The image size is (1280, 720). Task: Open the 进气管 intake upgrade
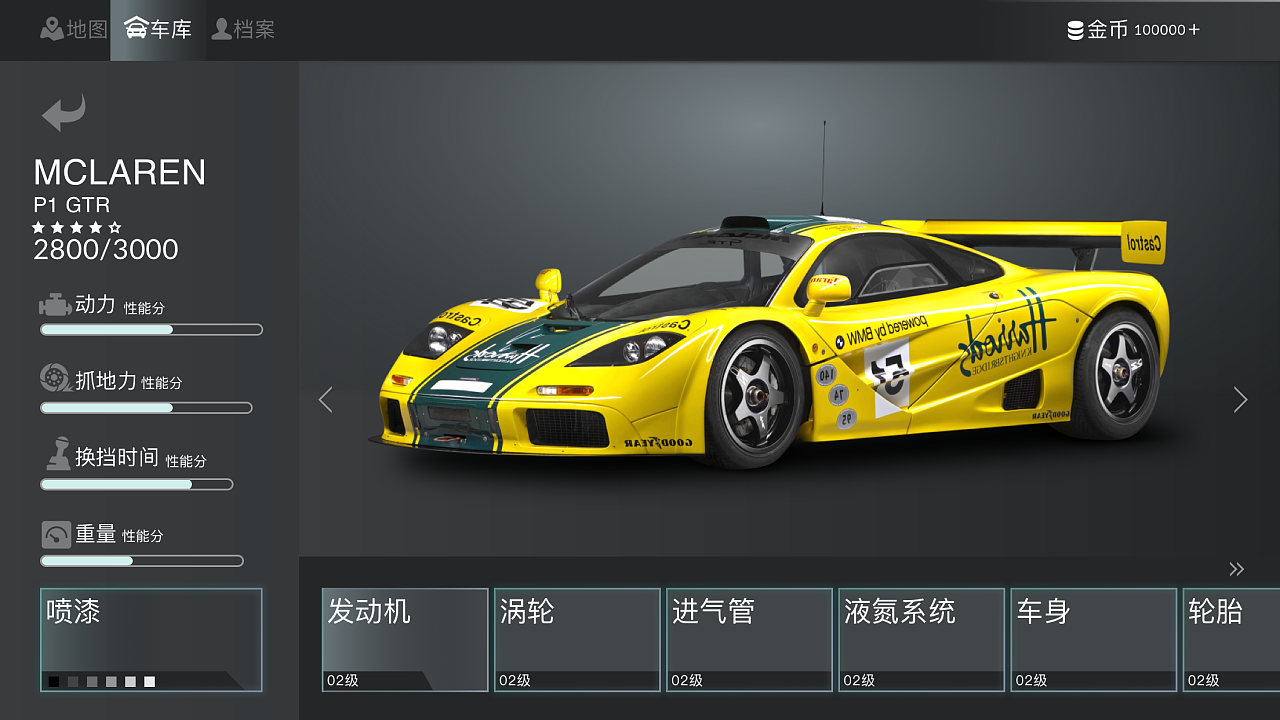pos(749,640)
